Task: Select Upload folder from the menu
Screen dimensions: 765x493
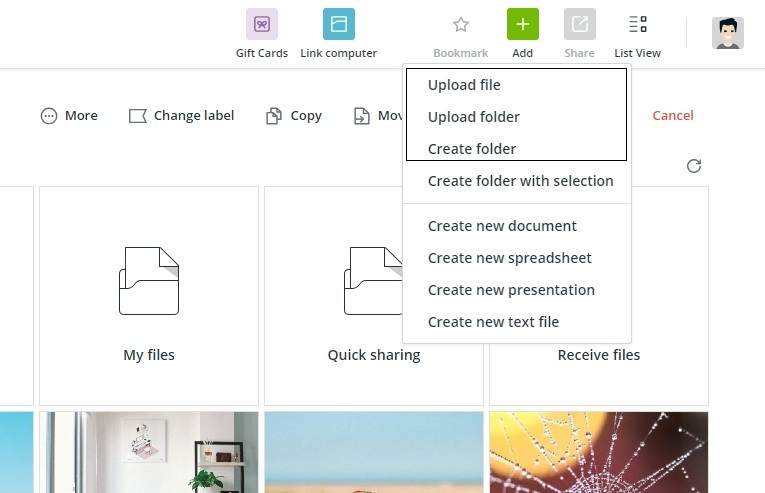Action: (x=517, y=117)
